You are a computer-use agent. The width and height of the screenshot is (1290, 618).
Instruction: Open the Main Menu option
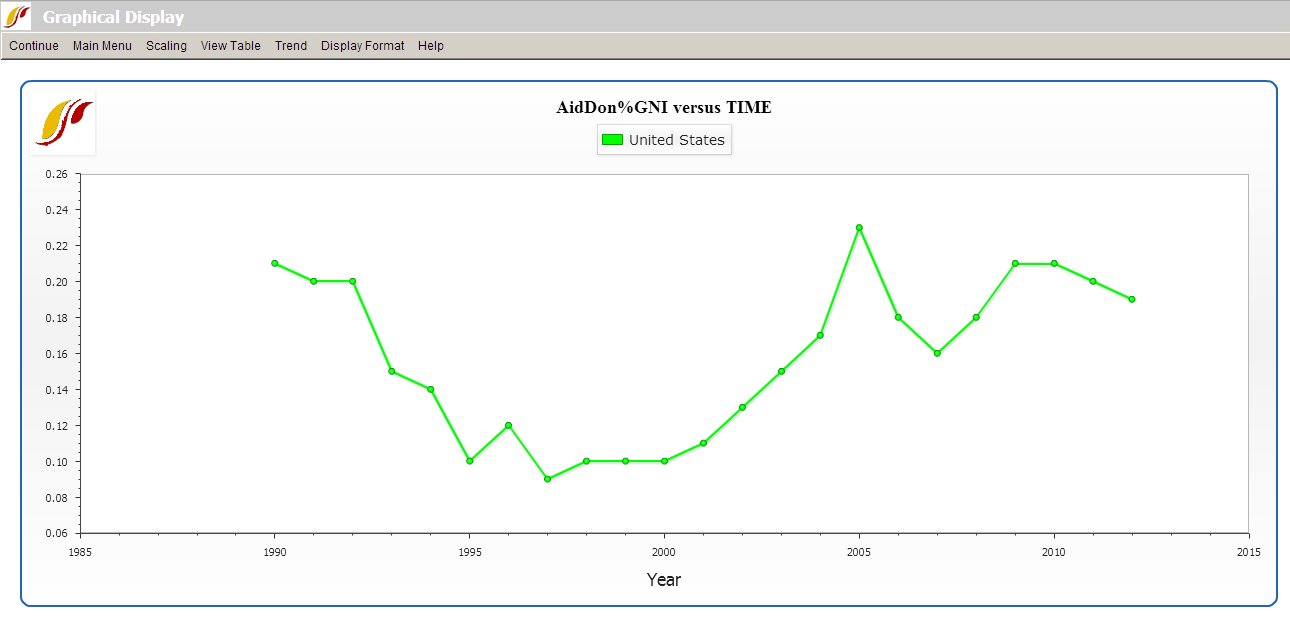102,46
